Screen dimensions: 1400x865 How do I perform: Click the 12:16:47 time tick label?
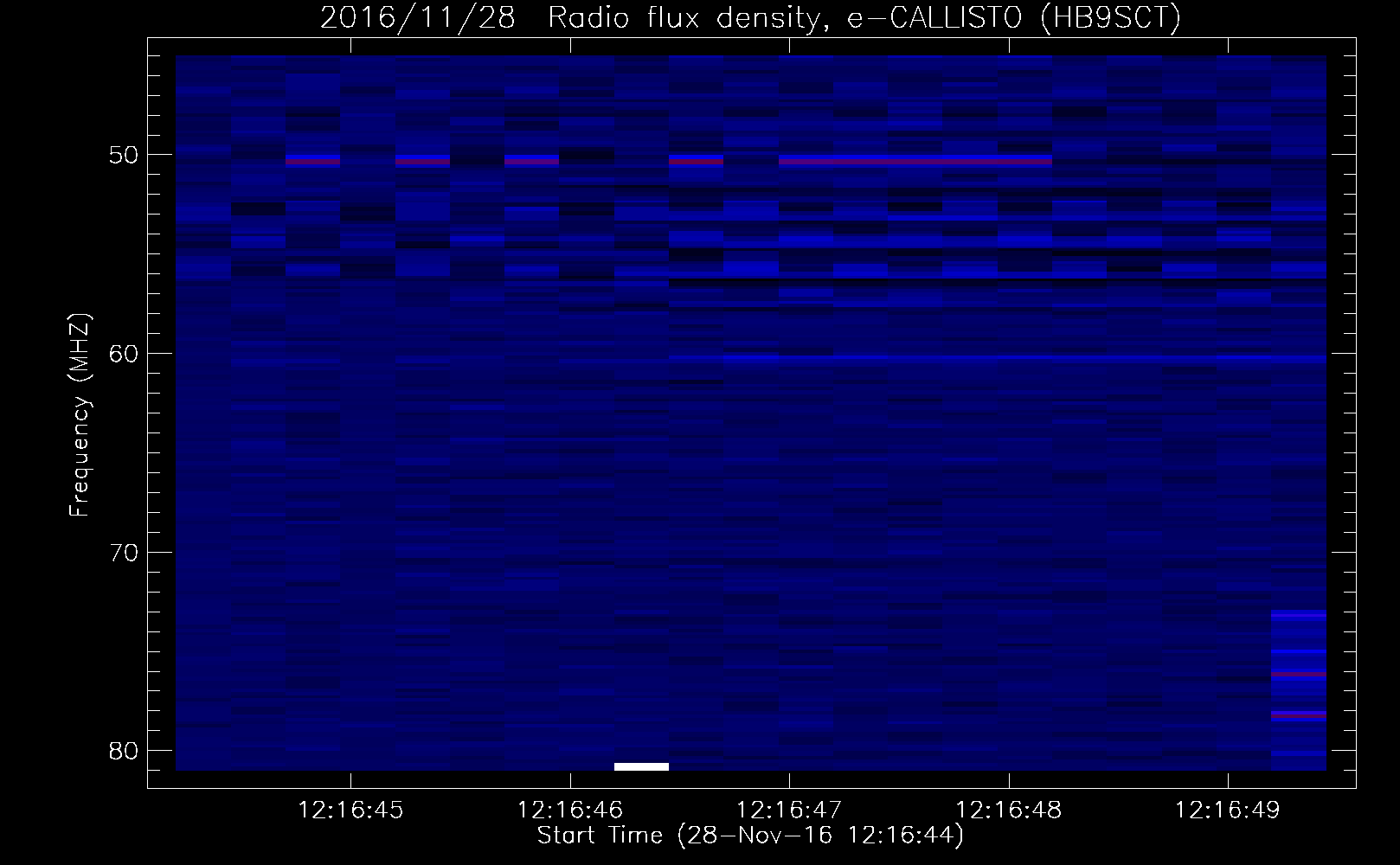pos(789,811)
